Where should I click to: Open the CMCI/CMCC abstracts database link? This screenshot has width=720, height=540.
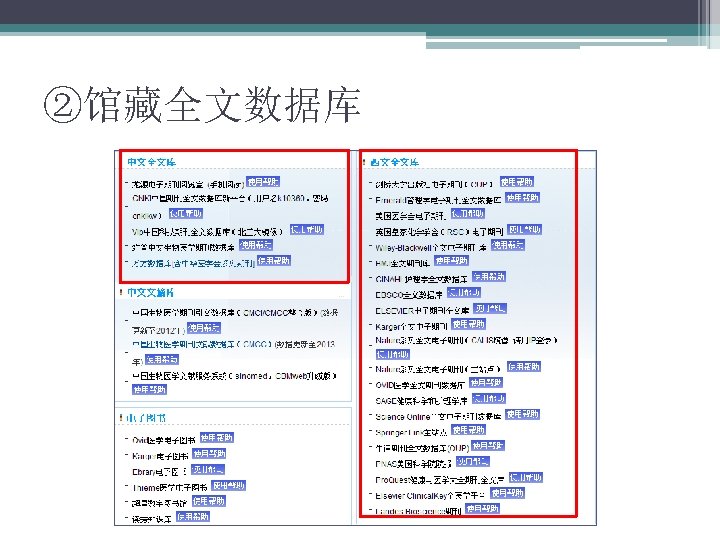point(235,321)
